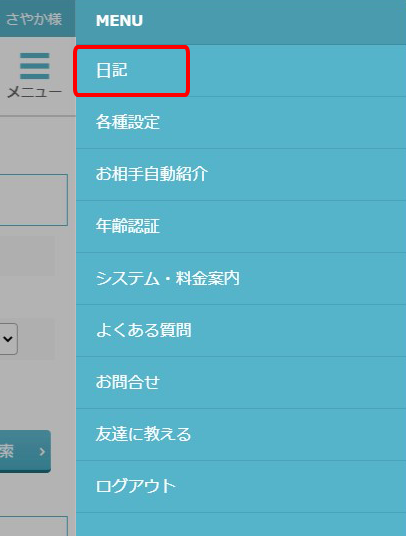406x536 pixels.
Task: Expand the dimmed dropdown chevron select box
Action: pyautogui.click(x=9, y=339)
